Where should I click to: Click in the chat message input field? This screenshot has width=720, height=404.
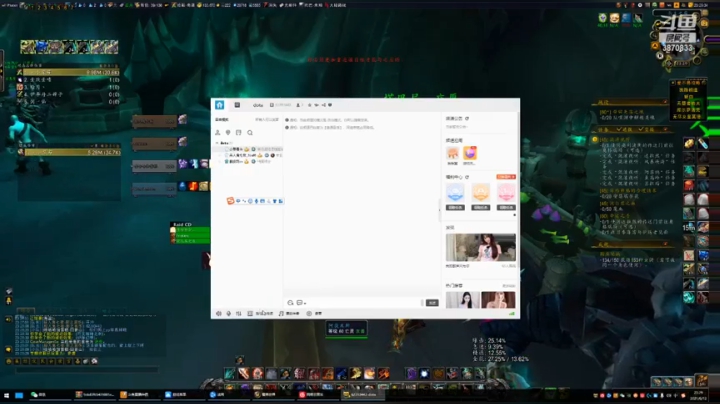click(x=363, y=303)
